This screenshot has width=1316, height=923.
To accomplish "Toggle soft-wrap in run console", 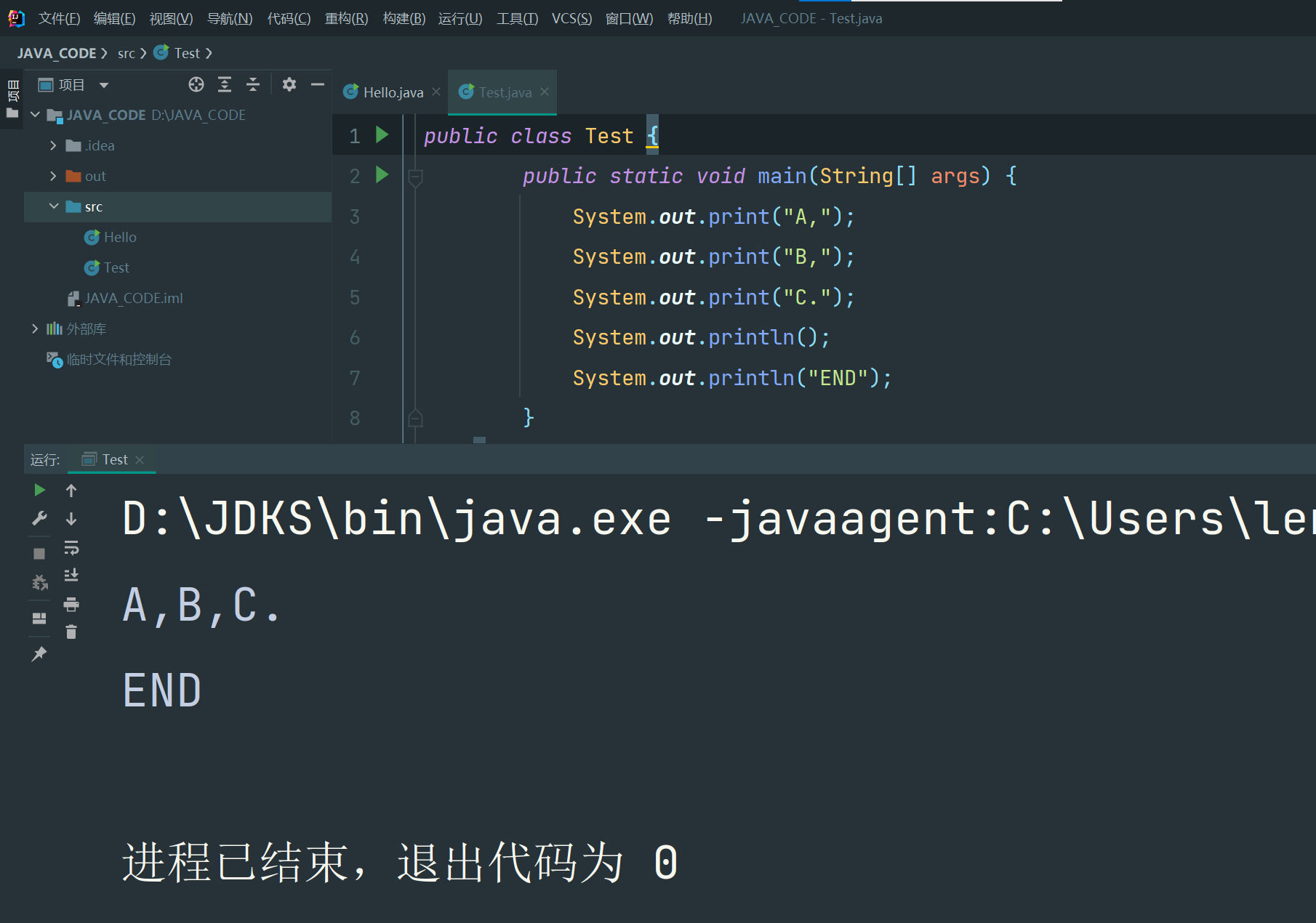I will 71,547.
